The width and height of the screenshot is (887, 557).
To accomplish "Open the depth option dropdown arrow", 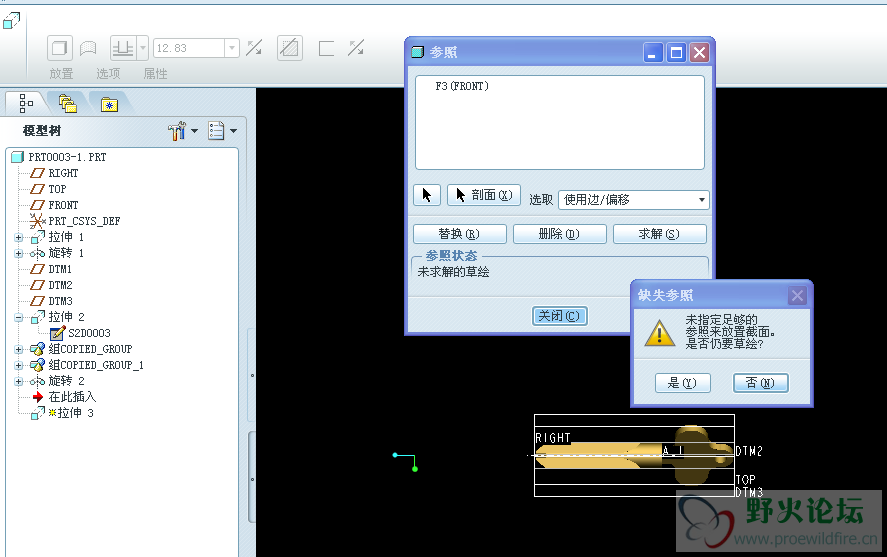I will point(143,48).
